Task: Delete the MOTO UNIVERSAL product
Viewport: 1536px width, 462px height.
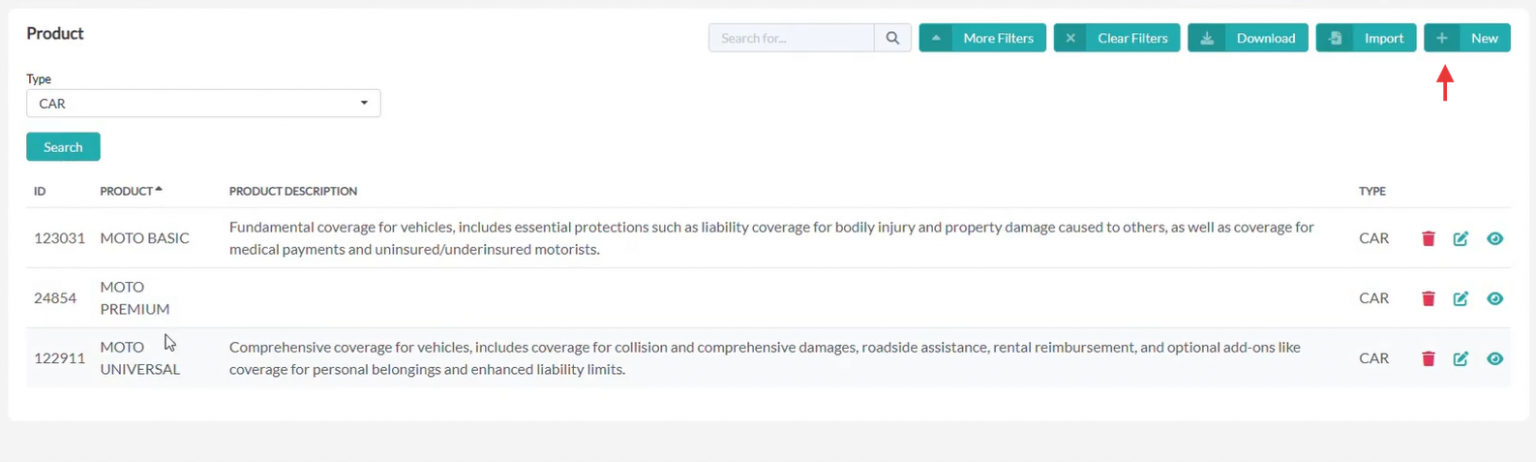Action: click(x=1428, y=358)
